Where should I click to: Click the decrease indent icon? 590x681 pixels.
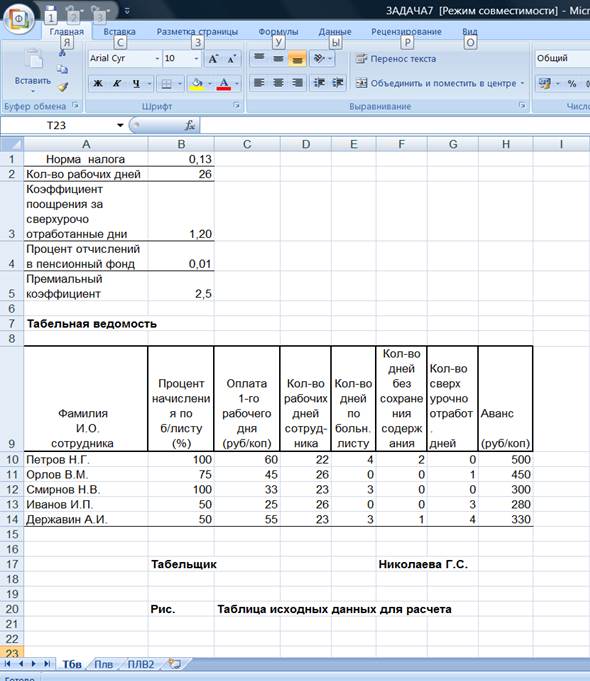click(x=319, y=83)
